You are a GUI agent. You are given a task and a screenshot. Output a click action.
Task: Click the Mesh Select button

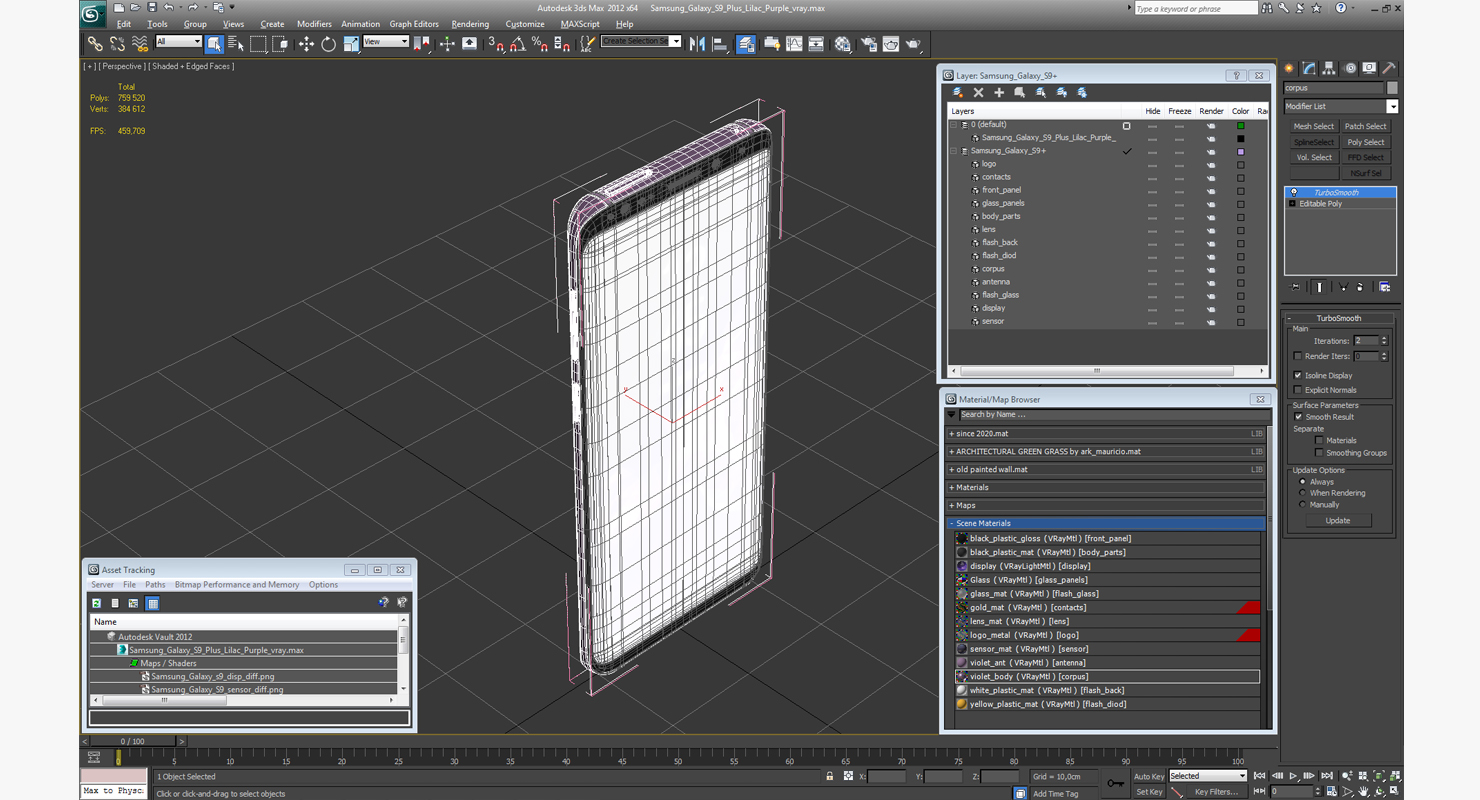[1313, 127]
